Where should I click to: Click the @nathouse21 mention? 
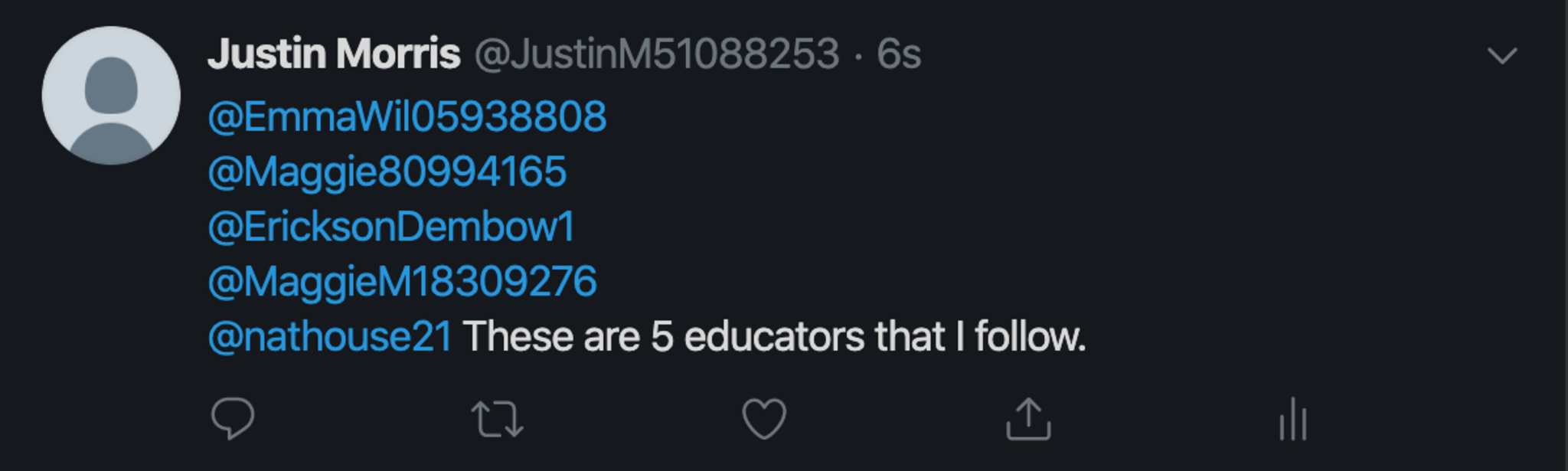click(x=330, y=337)
